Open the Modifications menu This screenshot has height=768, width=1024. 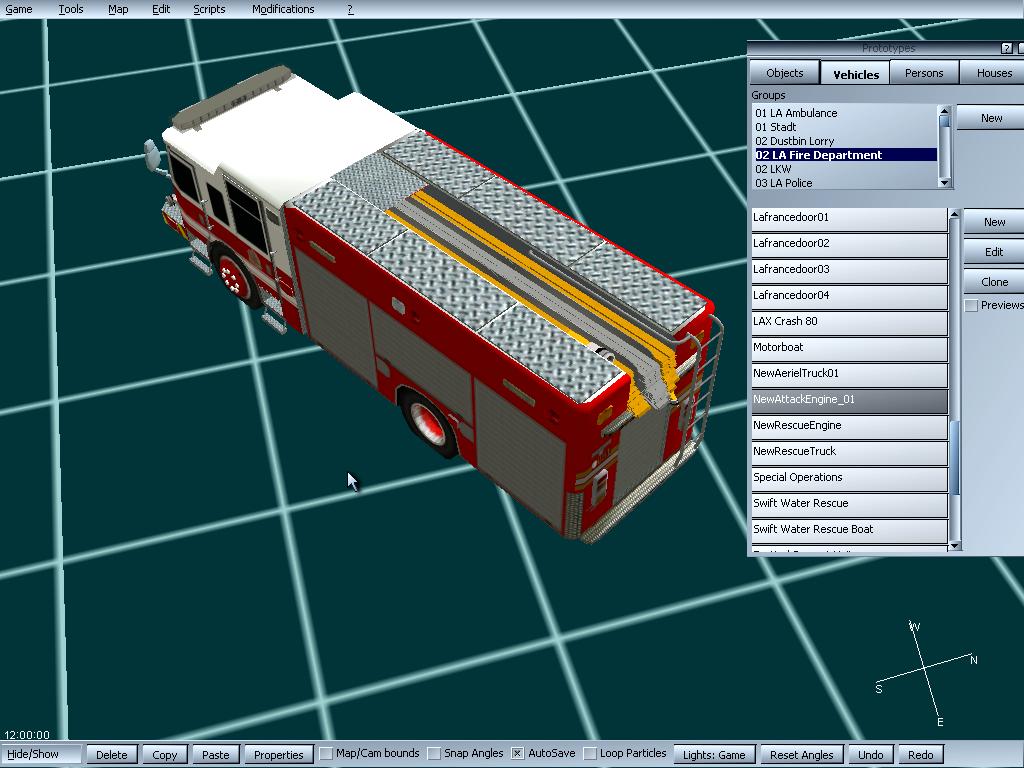pyautogui.click(x=283, y=9)
